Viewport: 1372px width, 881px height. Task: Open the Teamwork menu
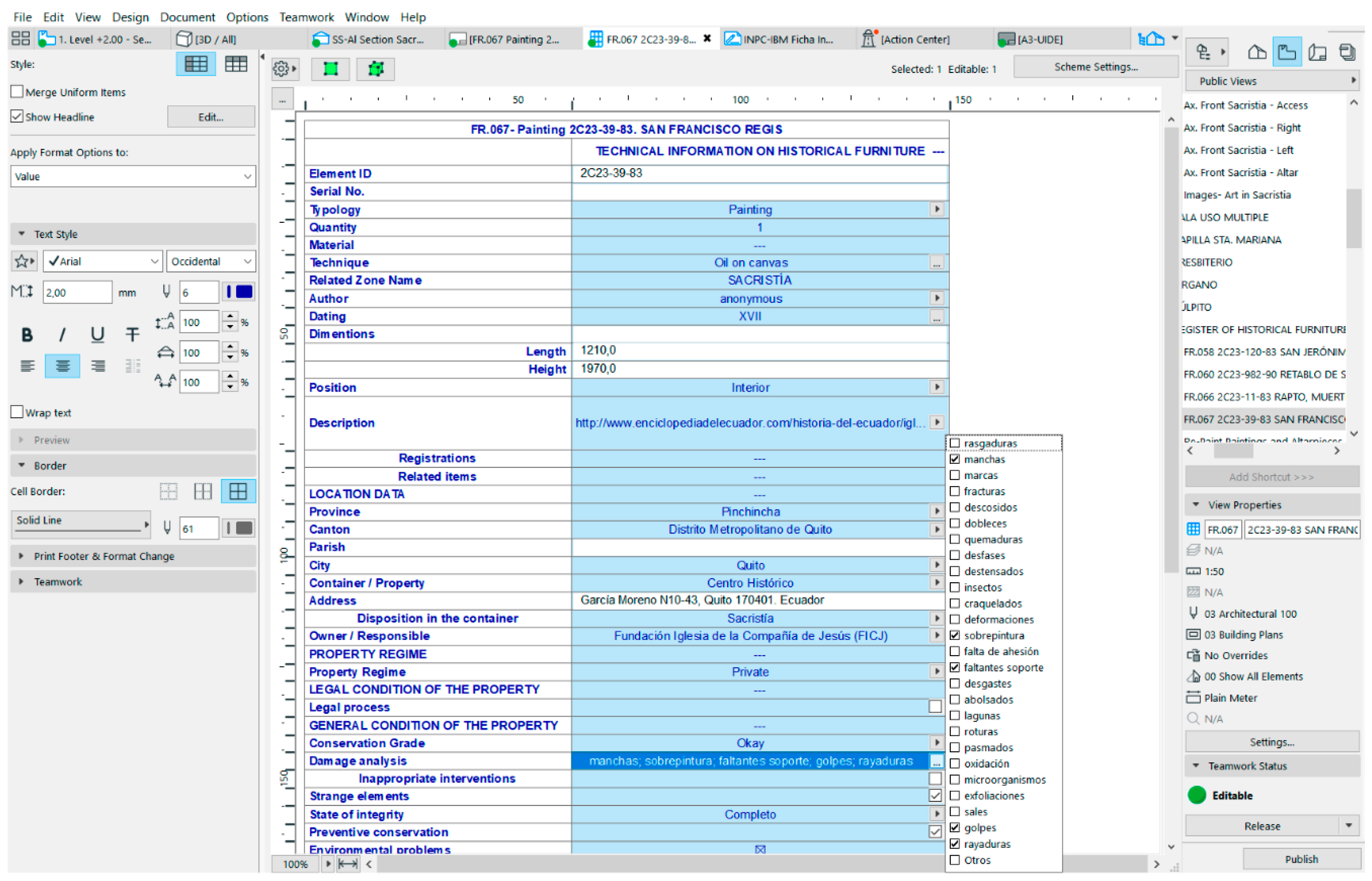coord(306,17)
